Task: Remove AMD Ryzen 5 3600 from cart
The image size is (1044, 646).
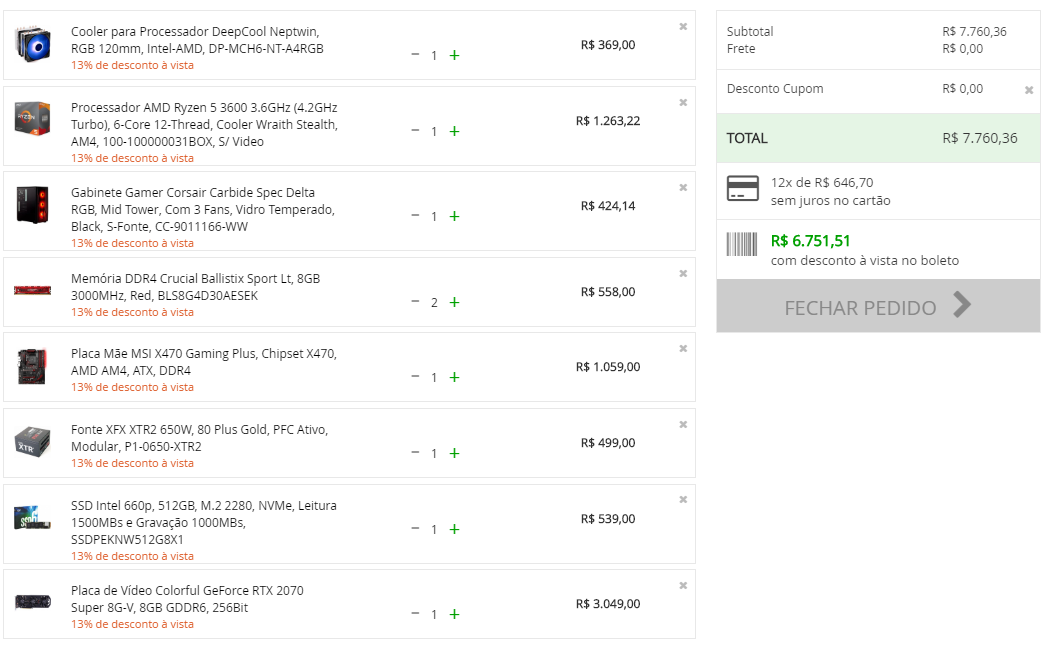Action: 683,103
